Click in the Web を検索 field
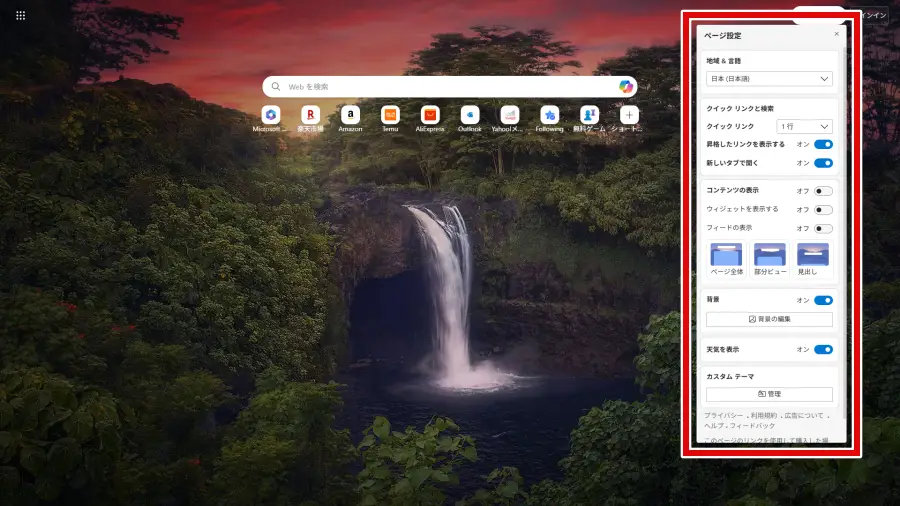Screen dimensions: 900x506 (449, 87)
